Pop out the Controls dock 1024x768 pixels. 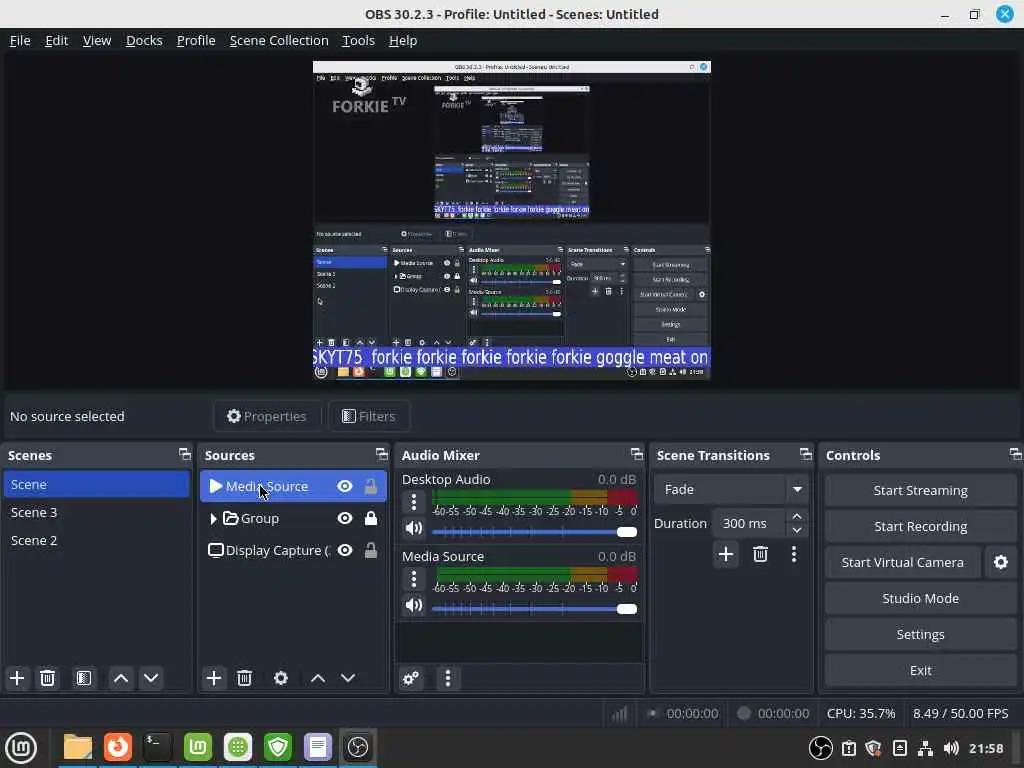[1015, 454]
